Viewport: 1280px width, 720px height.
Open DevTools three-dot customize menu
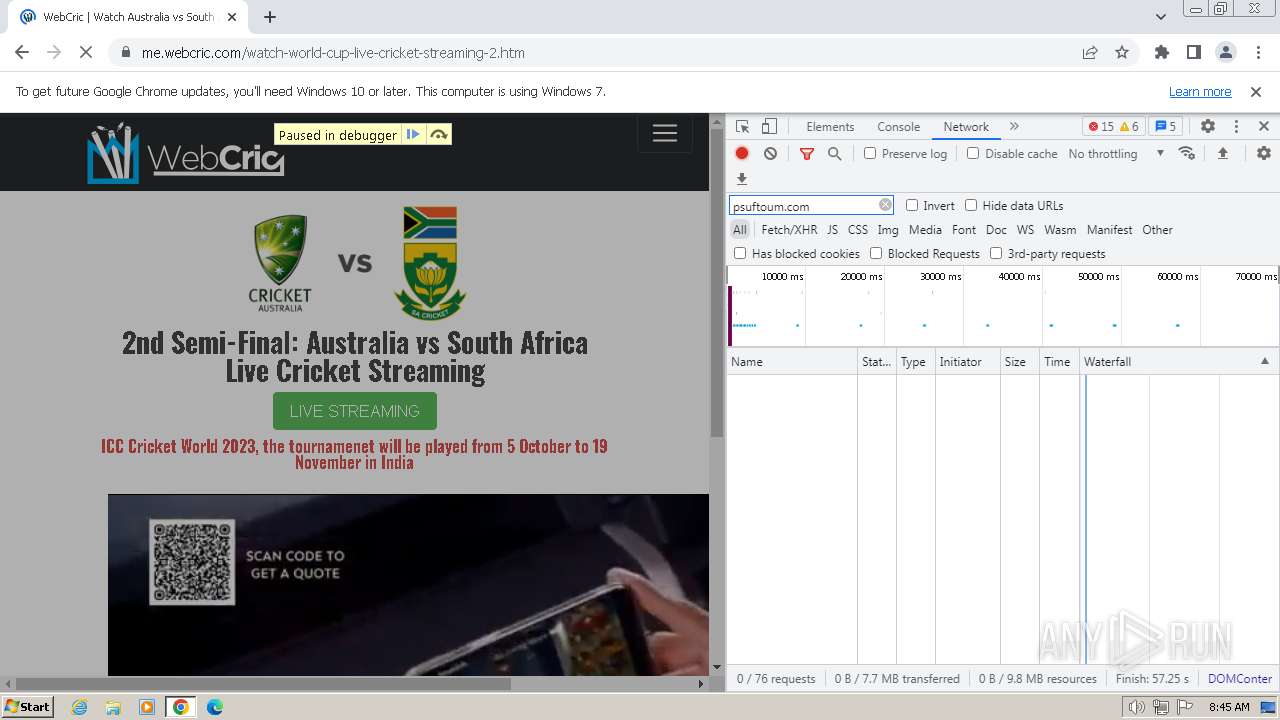coord(1236,127)
